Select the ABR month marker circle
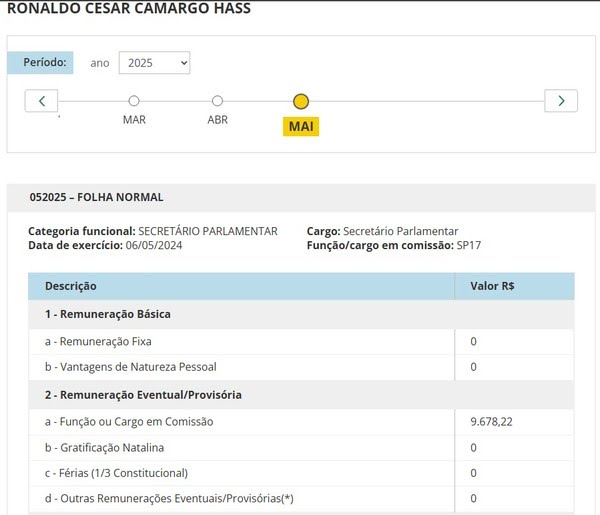The height and width of the screenshot is (515, 600). (217, 101)
